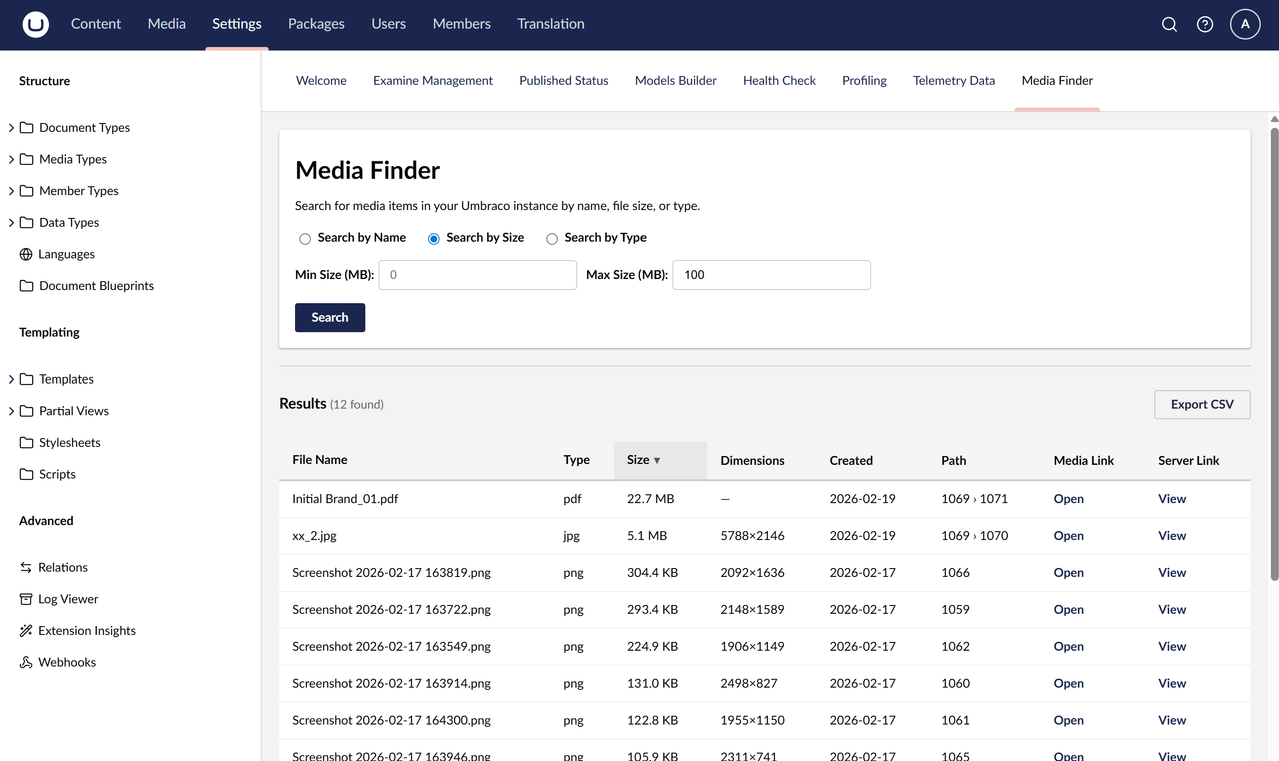Image resolution: width=1279 pixels, height=761 pixels.
Task: Open Extension Insights via its wand icon
Action: pos(26,631)
